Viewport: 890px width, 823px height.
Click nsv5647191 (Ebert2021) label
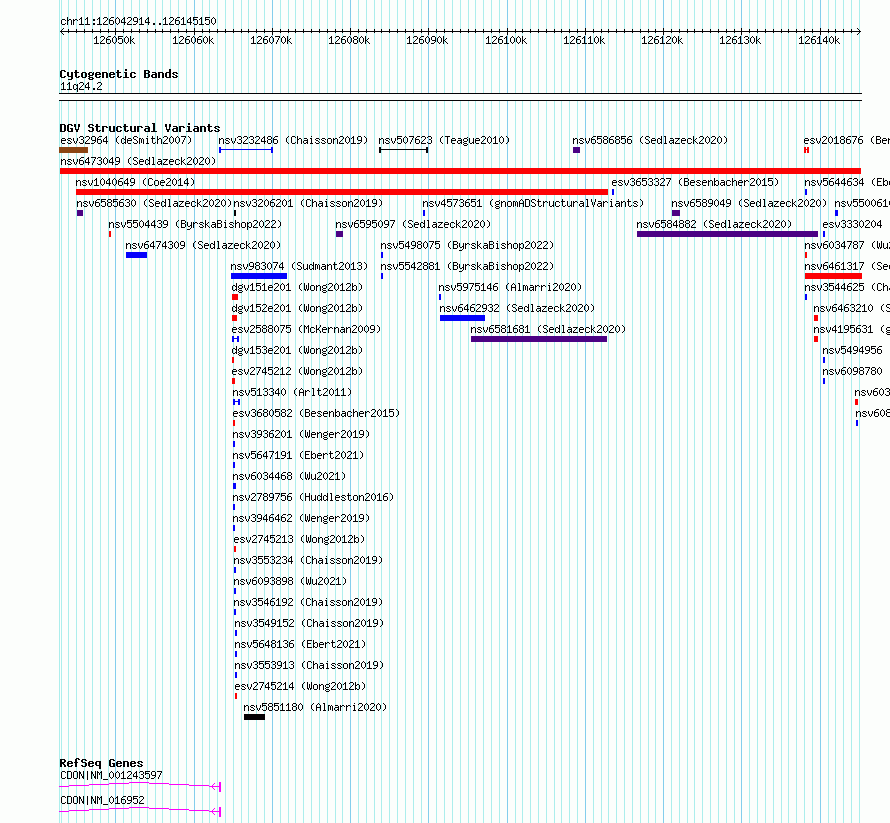[x=299, y=455]
